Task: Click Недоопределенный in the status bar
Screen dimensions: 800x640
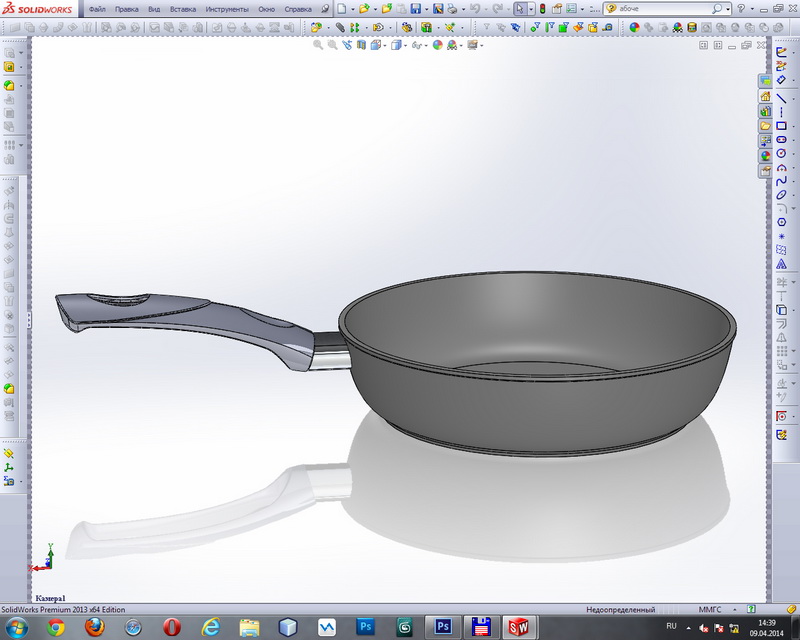Action: [x=620, y=609]
